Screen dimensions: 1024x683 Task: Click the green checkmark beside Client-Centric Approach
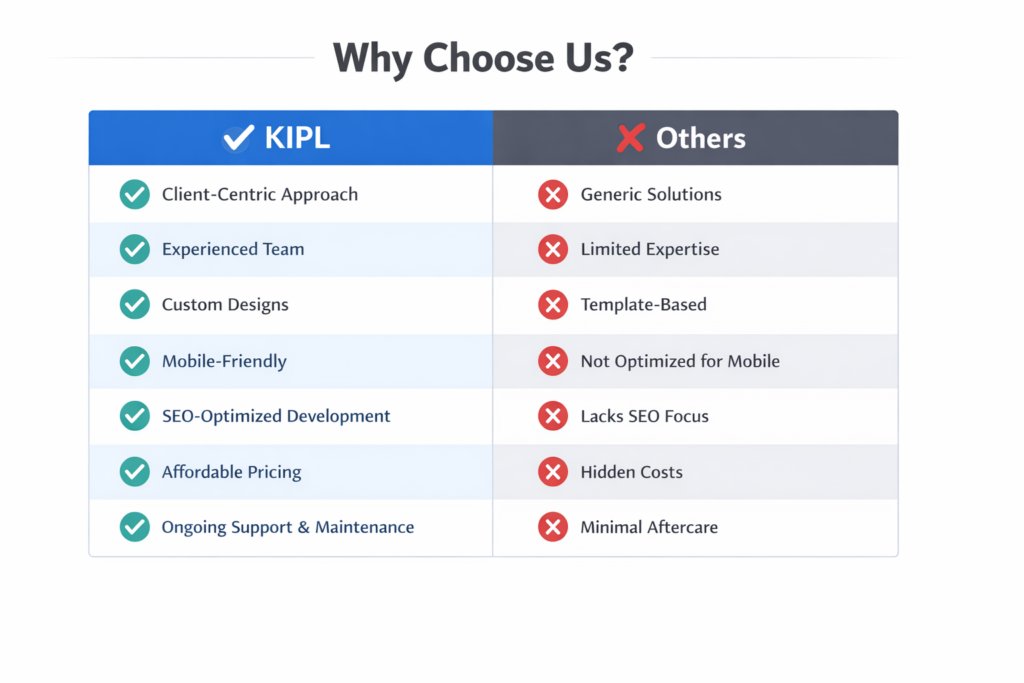134,194
